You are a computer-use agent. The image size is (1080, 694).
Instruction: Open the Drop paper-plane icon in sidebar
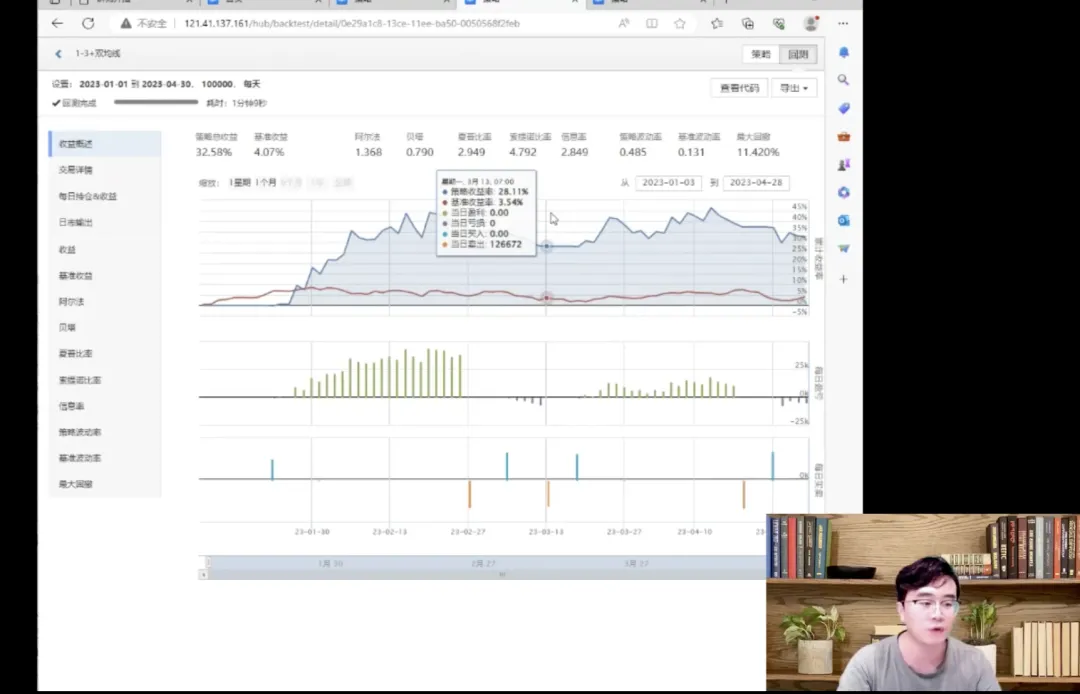tap(844, 249)
